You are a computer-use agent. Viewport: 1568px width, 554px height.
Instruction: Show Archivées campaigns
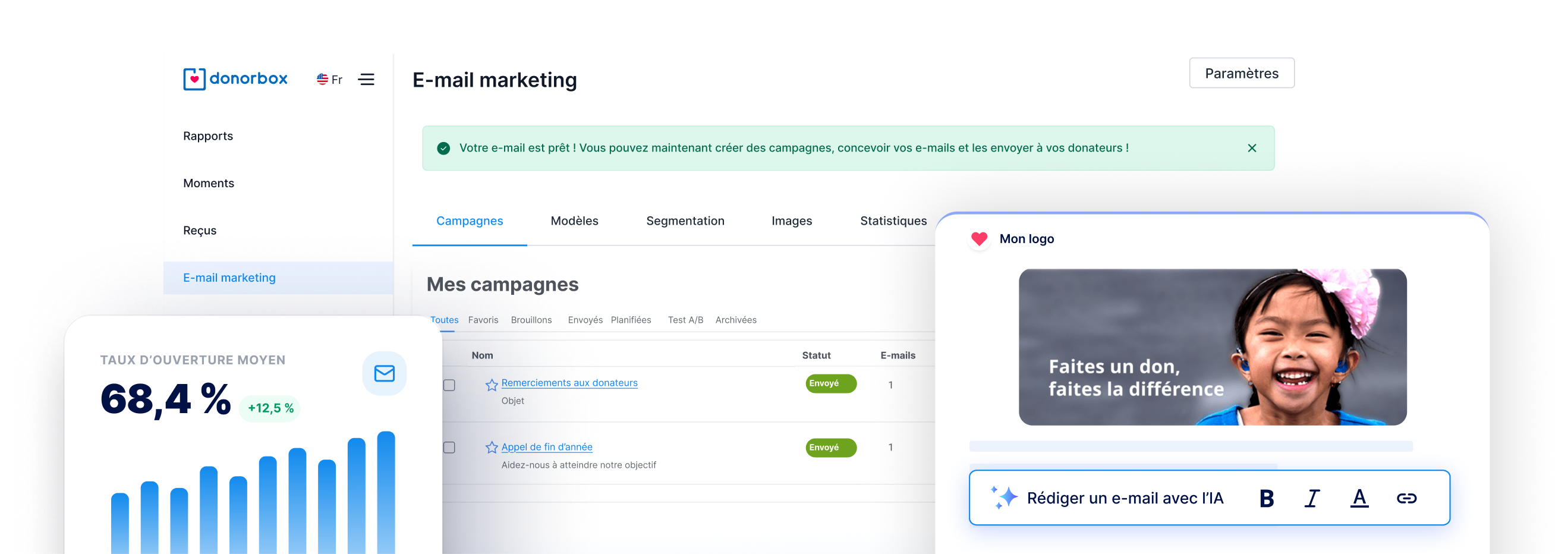pos(735,320)
